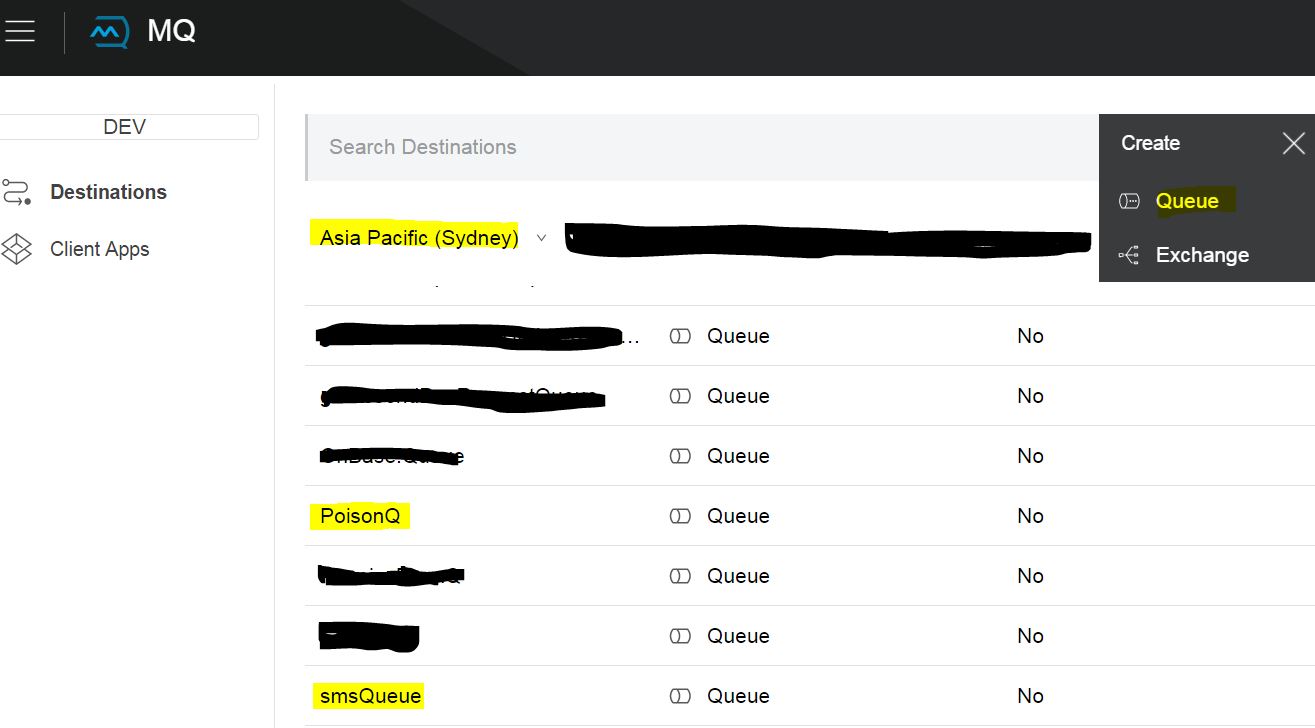Click the queue type icon beside smsQueue
The width and height of the screenshot is (1315, 728).
[x=680, y=696]
